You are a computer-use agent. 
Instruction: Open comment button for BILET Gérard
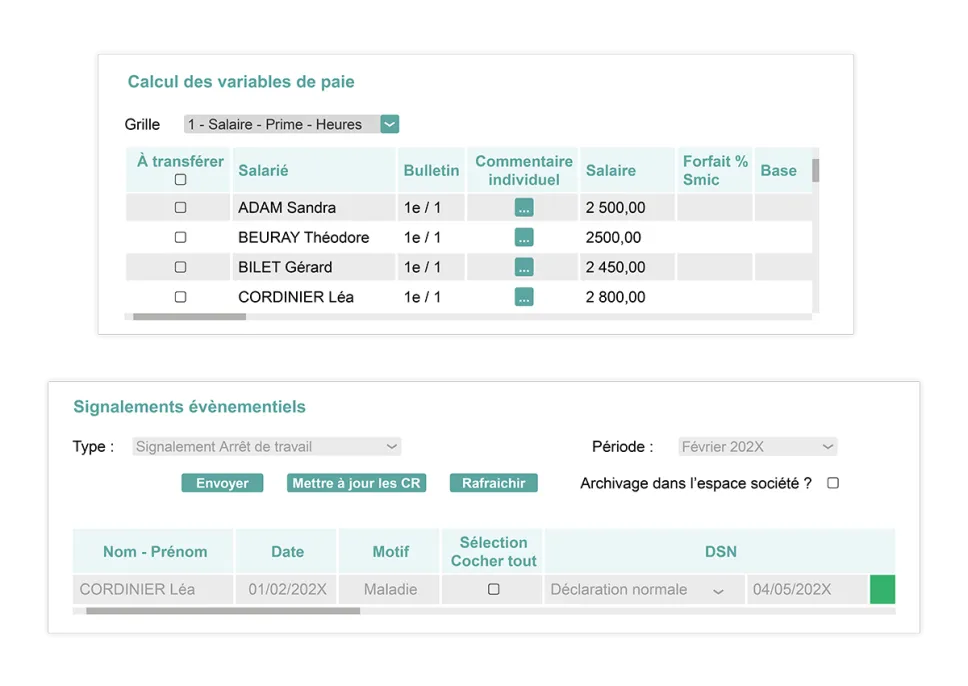[x=524, y=267]
